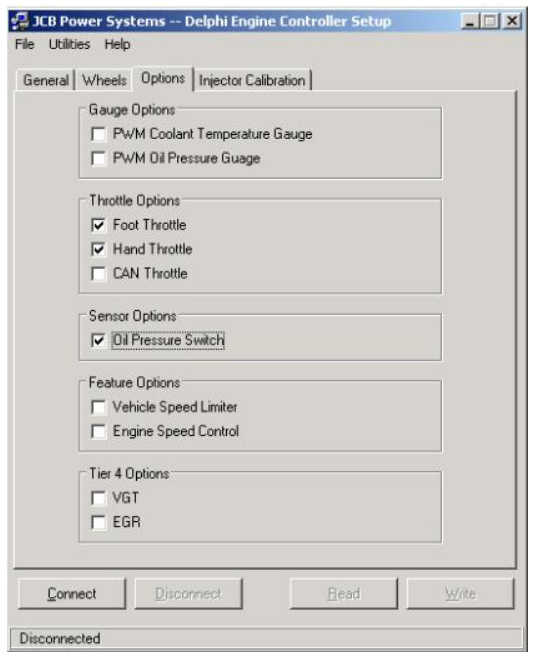Tick the EGR checkbox
Screen dimensions: 538x662
[x=98, y=523]
